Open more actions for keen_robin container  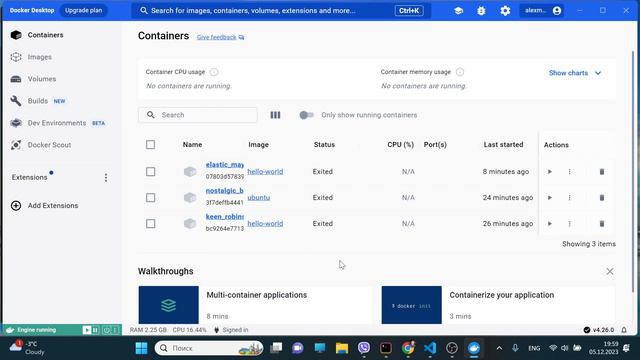click(569, 224)
